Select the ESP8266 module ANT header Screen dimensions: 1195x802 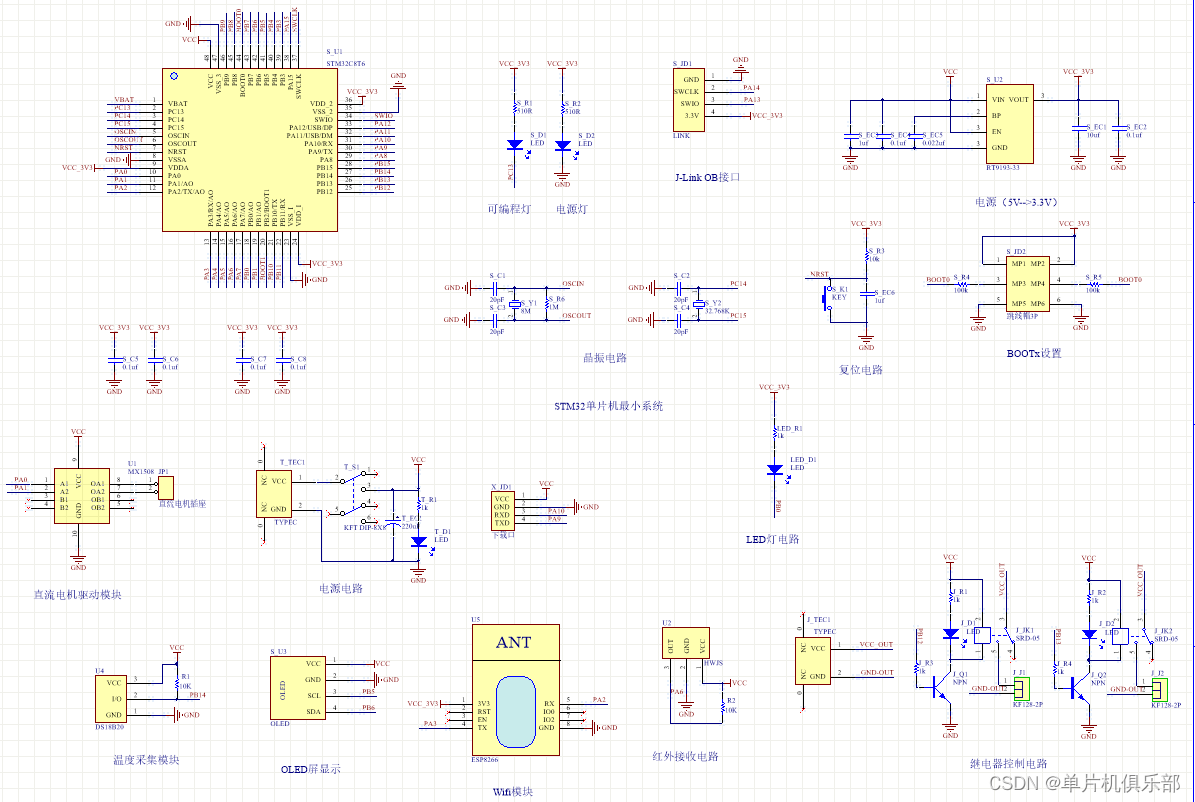point(516,643)
